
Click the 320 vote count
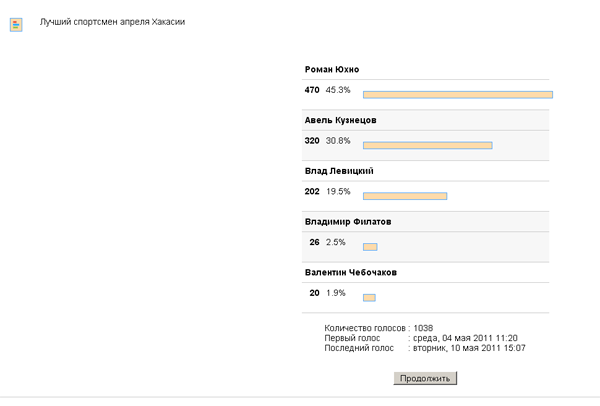[x=311, y=141]
